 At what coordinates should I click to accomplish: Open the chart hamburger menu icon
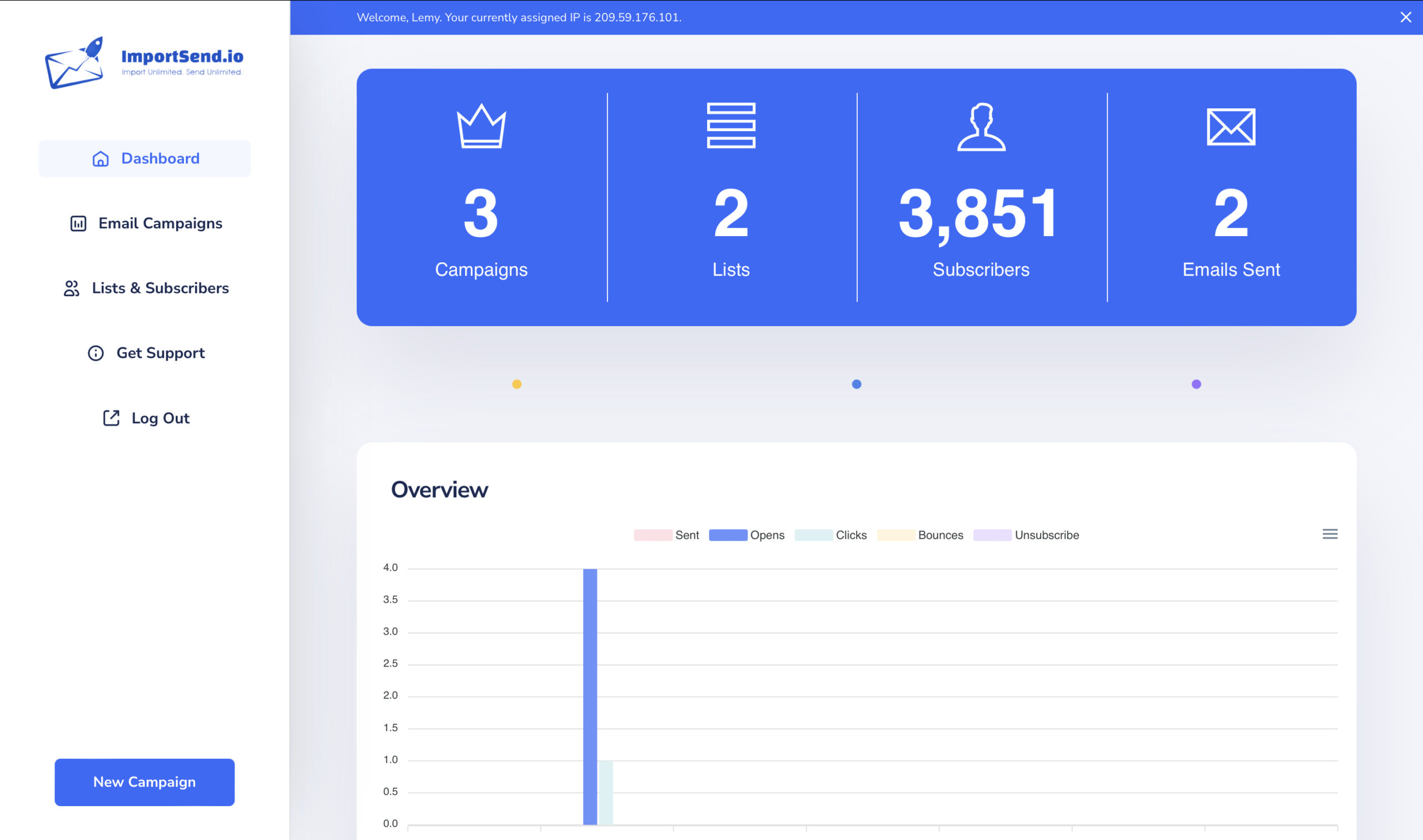tap(1330, 534)
